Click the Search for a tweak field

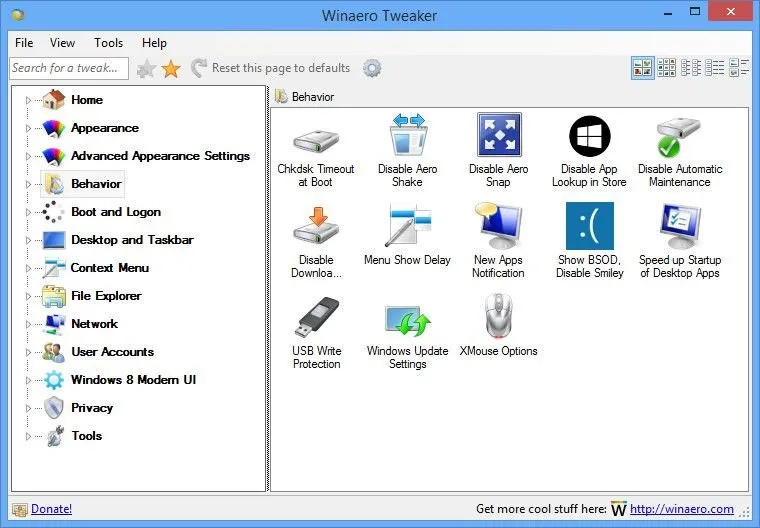[68, 68]
